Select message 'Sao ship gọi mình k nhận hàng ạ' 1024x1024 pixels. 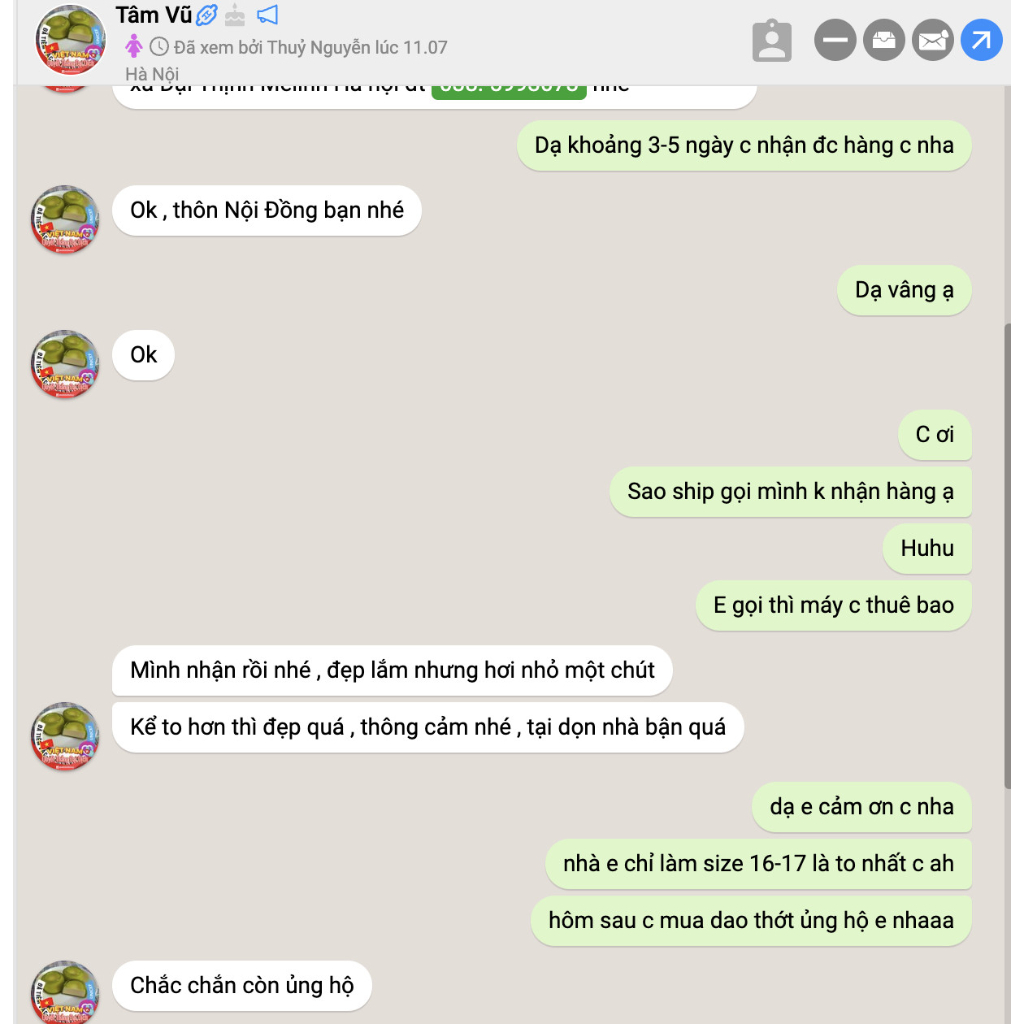click(790, 492)
